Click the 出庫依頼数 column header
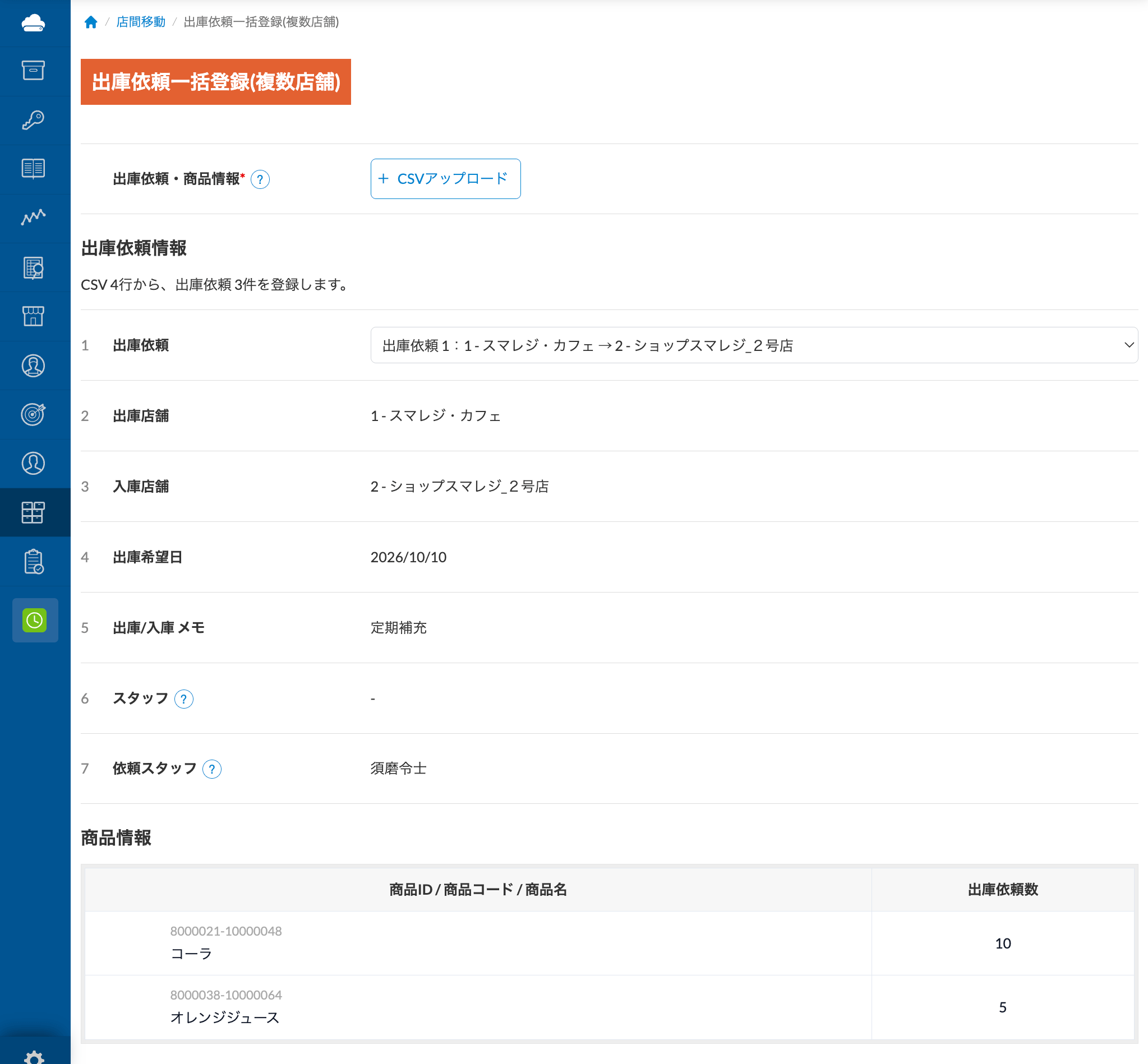1148x1064 pixels. (1003, 890)
